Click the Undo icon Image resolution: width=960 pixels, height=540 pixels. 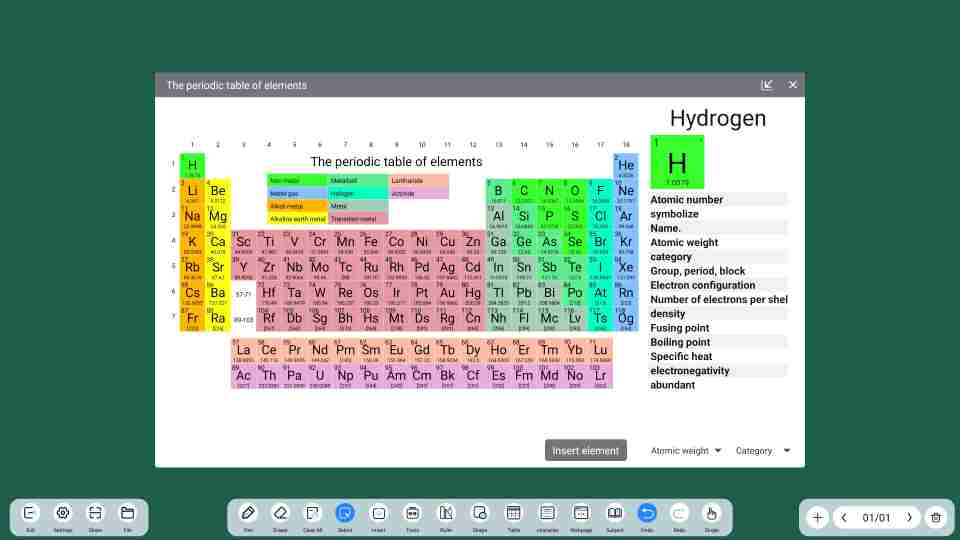(x=647, y=513)
